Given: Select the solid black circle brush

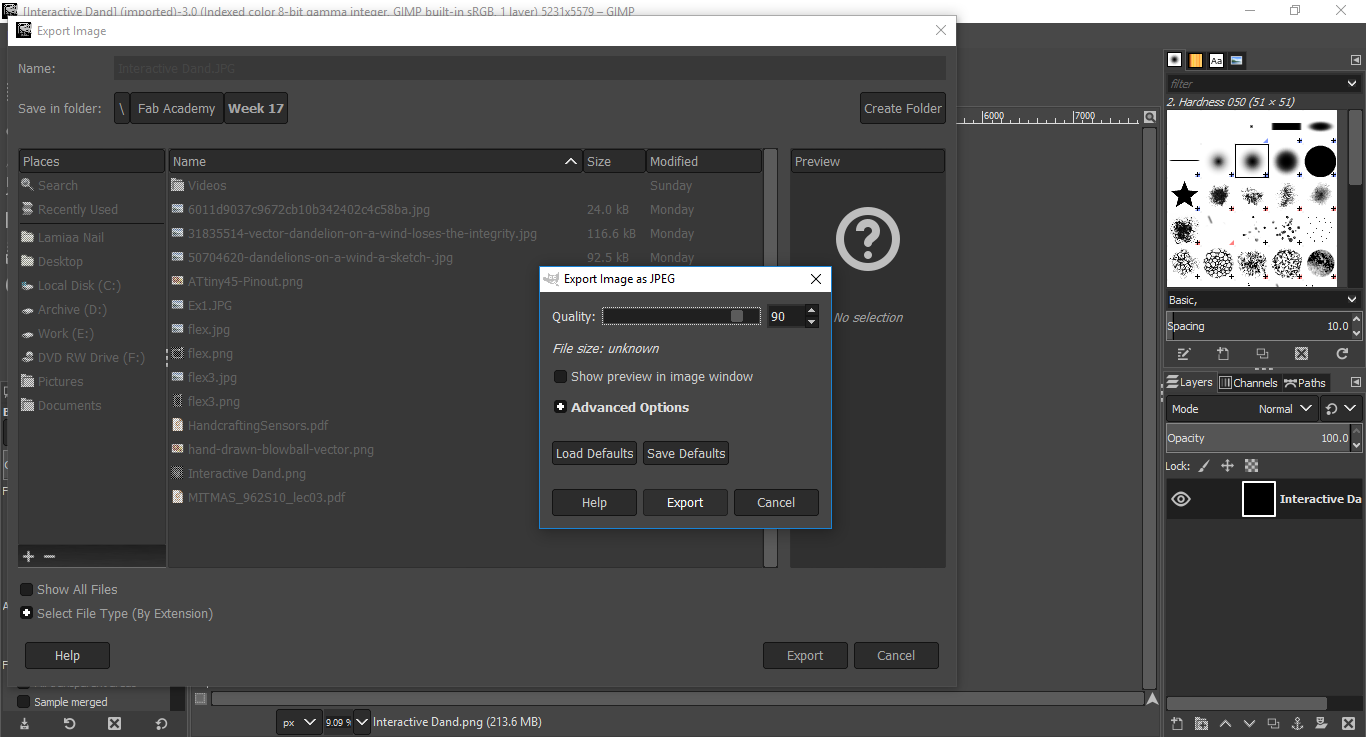Looking at the screenshot, I should [x=1320, y=161].
